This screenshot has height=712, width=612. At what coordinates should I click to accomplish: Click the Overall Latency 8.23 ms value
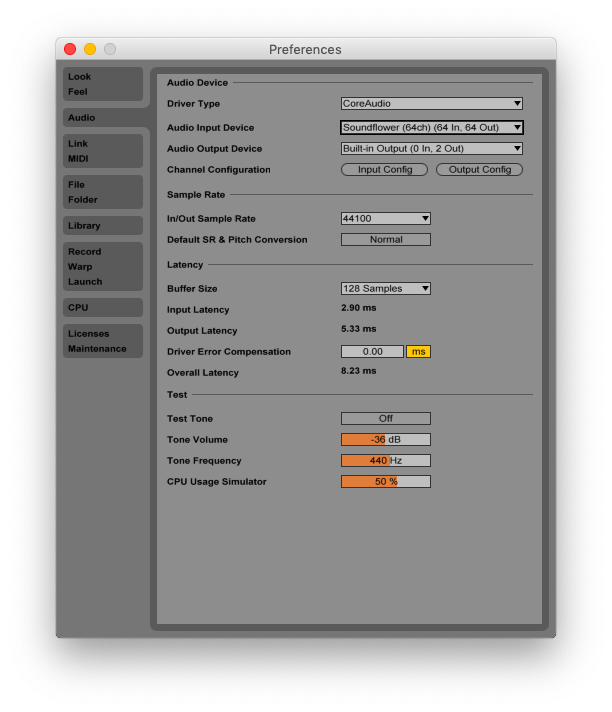click(x=359, y=371)
